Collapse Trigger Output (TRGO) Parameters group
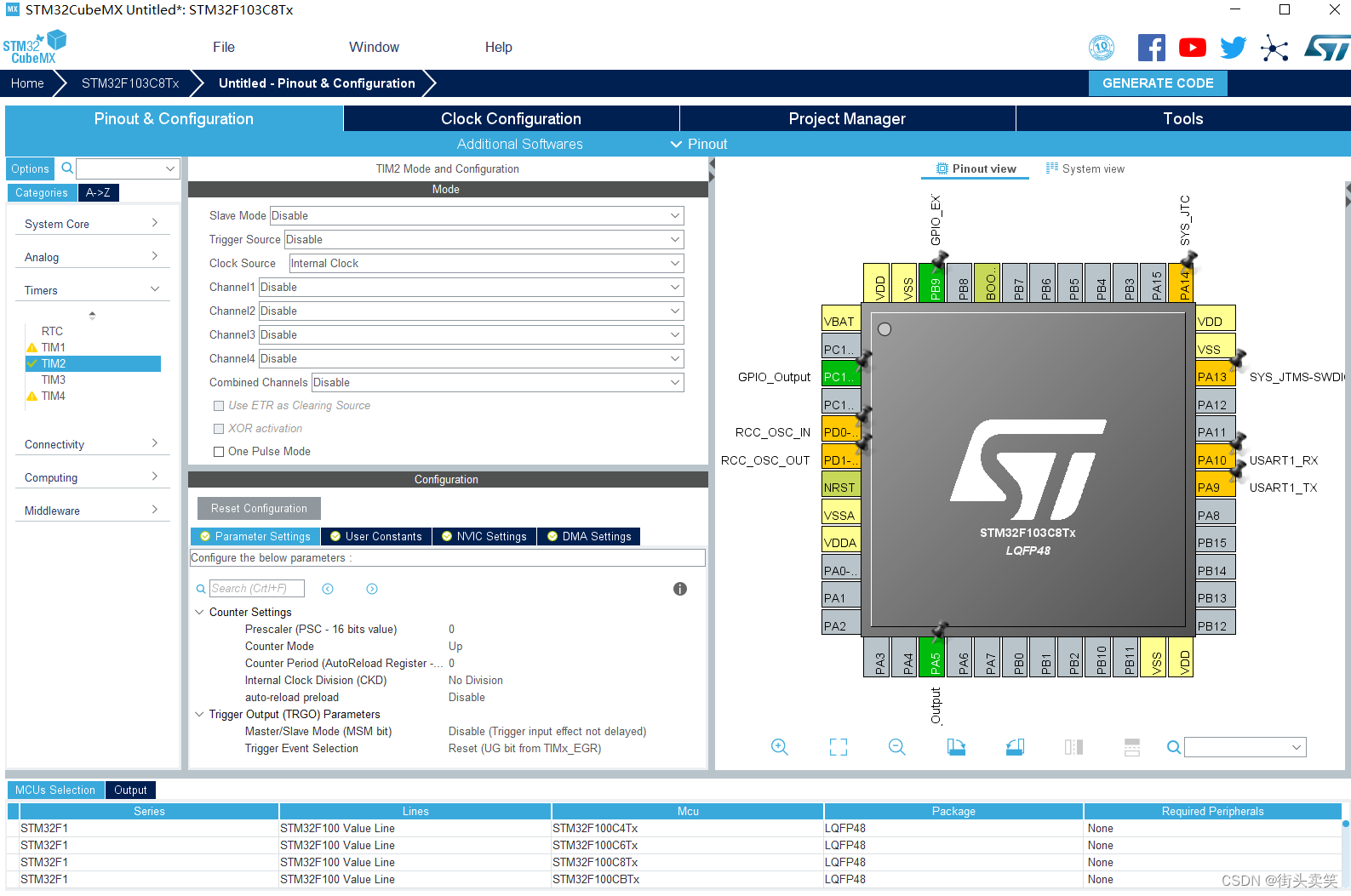Screen dimensions: 1351x896 (x=199, y=714)
